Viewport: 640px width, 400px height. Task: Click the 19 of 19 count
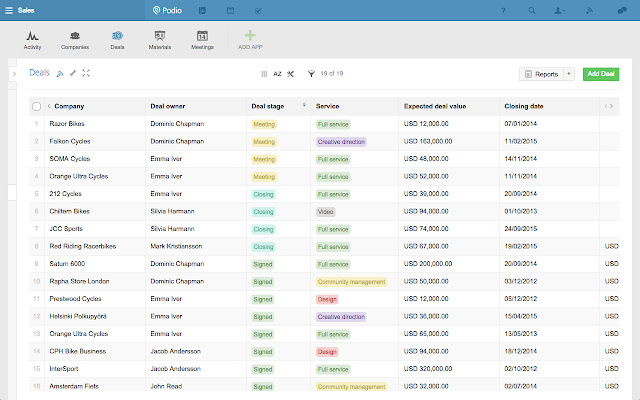click(332, 73)
